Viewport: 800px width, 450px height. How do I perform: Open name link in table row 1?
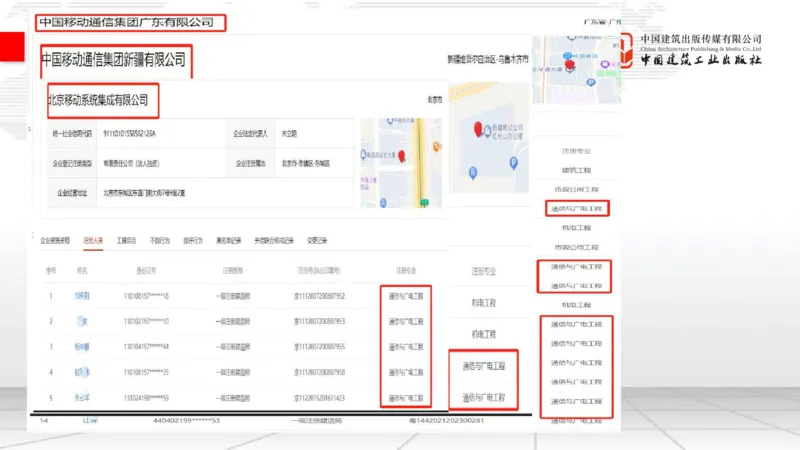(x=82, y=296)
